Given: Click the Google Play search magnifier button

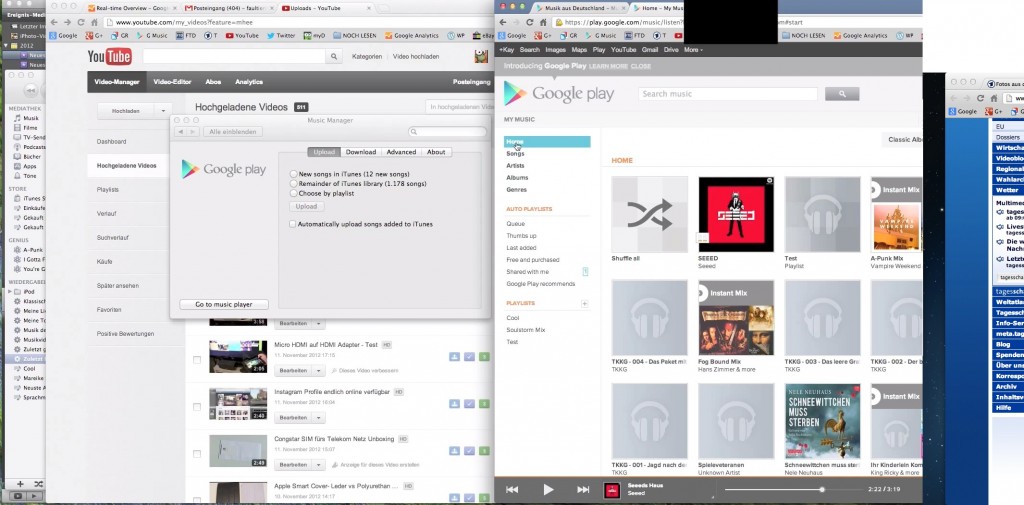Looking at the screenshot, I should 842,94.
